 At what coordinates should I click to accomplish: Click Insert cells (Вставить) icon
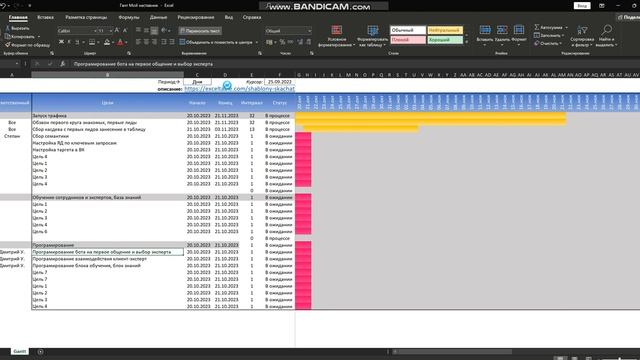tap(485, 29)
